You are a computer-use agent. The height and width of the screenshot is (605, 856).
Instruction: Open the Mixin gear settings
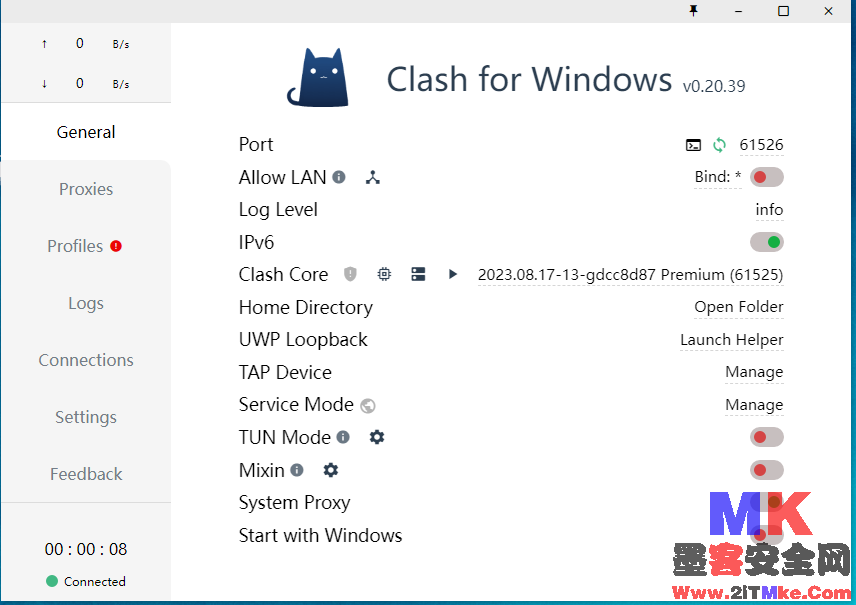[331, 470]
